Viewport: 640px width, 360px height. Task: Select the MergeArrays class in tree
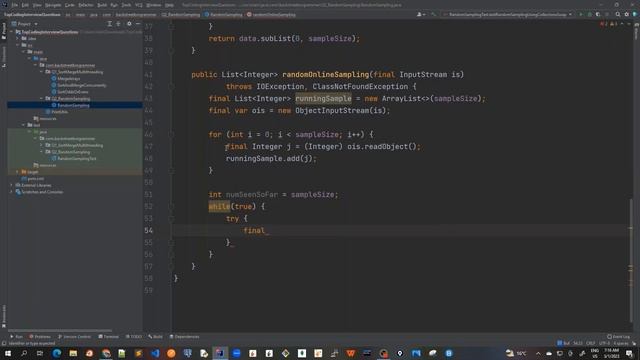pos(66,78)
